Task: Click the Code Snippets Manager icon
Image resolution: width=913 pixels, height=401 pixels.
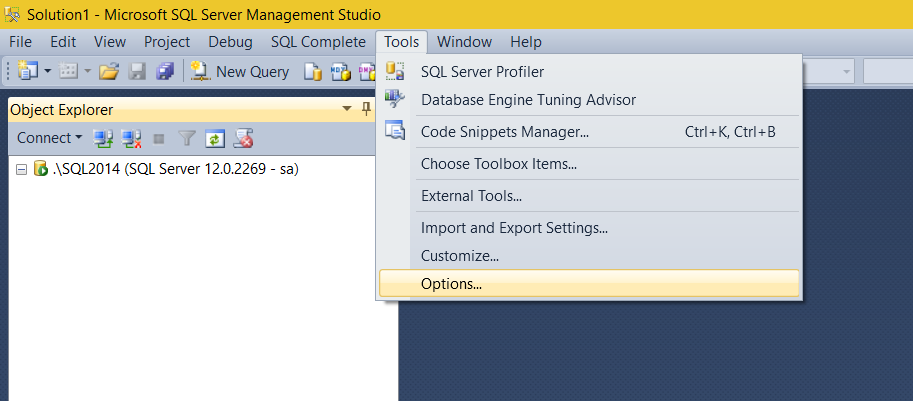Action: click(395, 130)
